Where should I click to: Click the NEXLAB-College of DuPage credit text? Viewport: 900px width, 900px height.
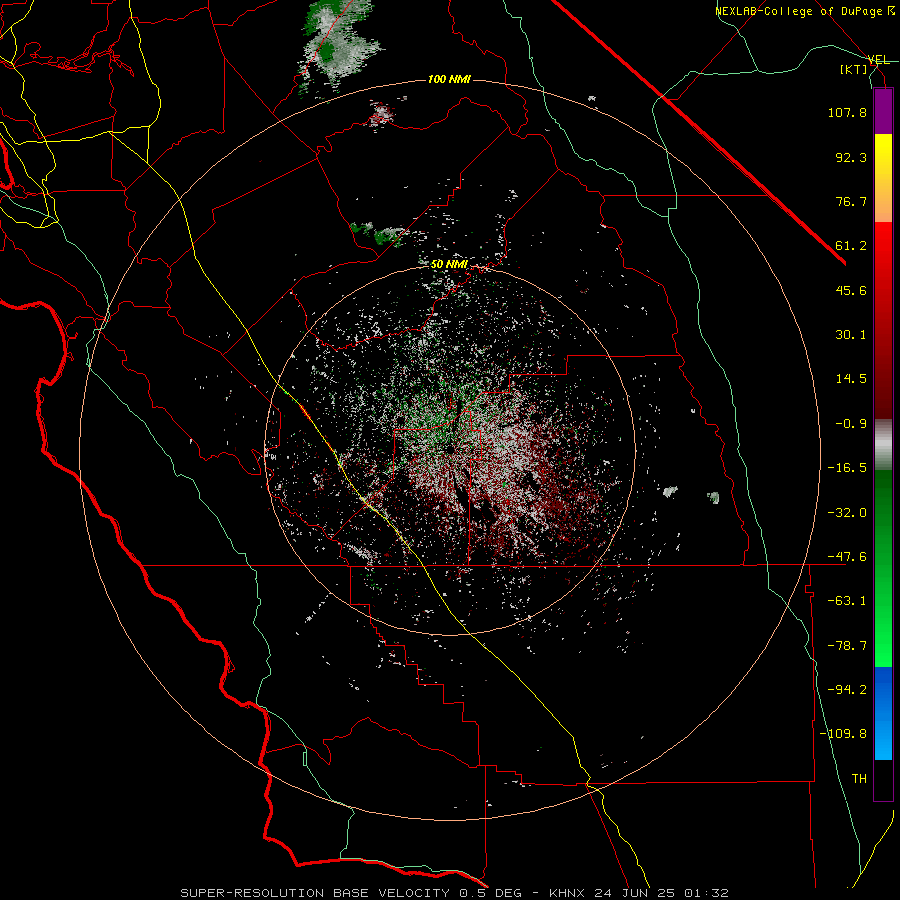tap(800, 11)
